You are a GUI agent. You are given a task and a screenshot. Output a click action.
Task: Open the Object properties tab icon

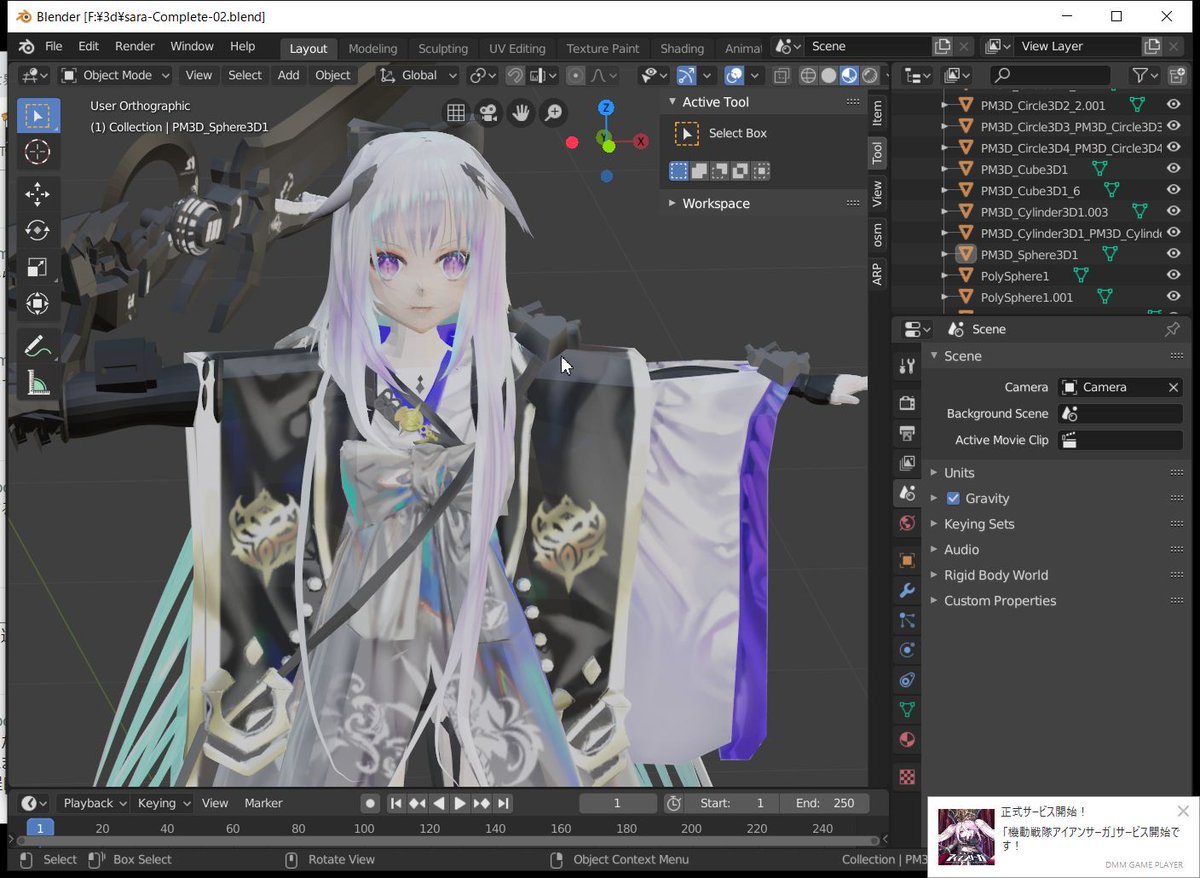click(x=907, y=560)
